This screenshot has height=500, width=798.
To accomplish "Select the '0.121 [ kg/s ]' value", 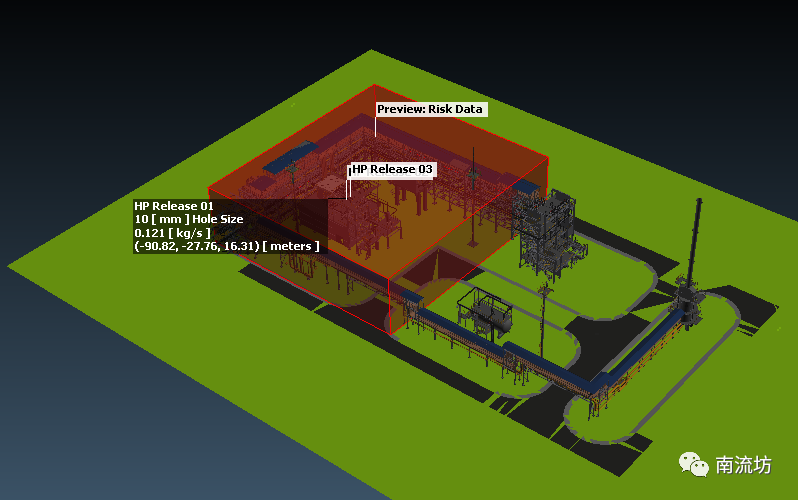I will [172, 233].
